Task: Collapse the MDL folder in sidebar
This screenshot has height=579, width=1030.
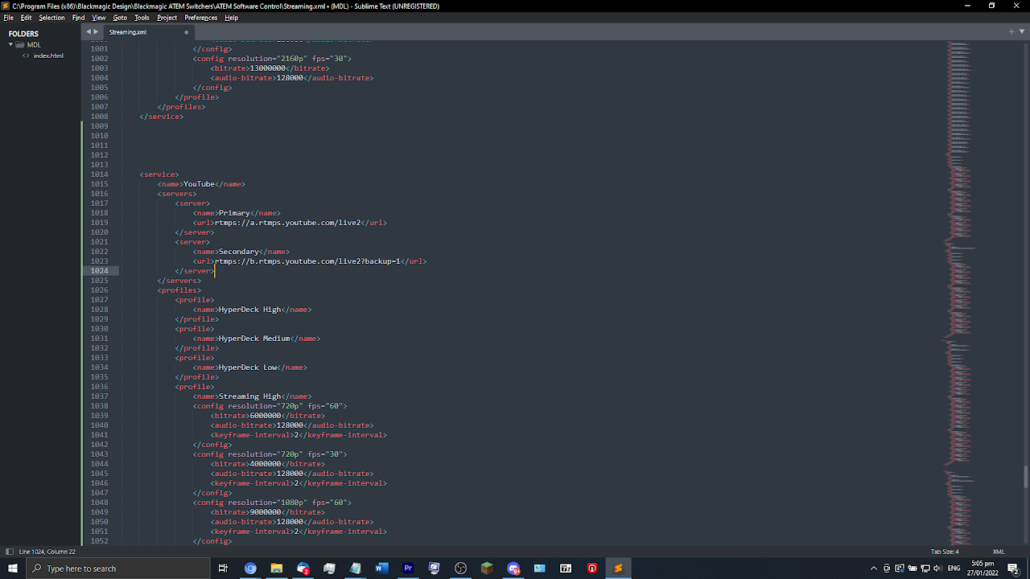Action: coord(11,45)
